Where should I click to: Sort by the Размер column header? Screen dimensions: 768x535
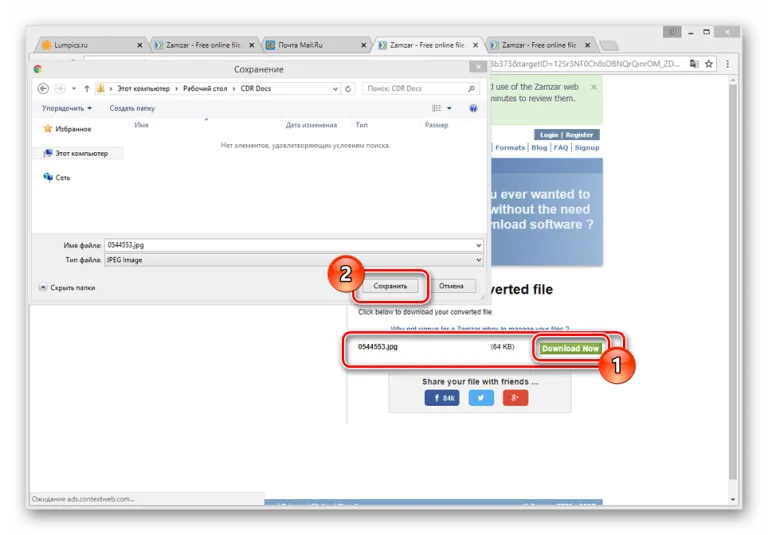[436, 125]
